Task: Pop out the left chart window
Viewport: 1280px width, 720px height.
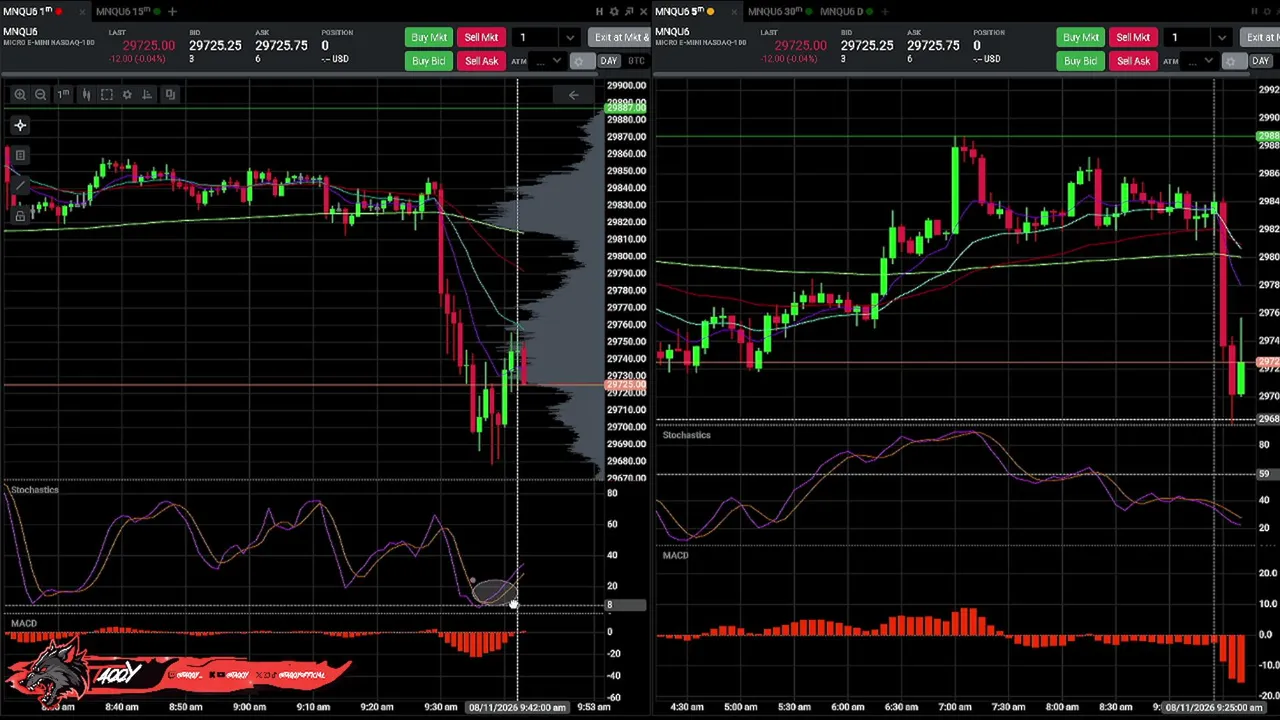Action: tap(629, 11)
